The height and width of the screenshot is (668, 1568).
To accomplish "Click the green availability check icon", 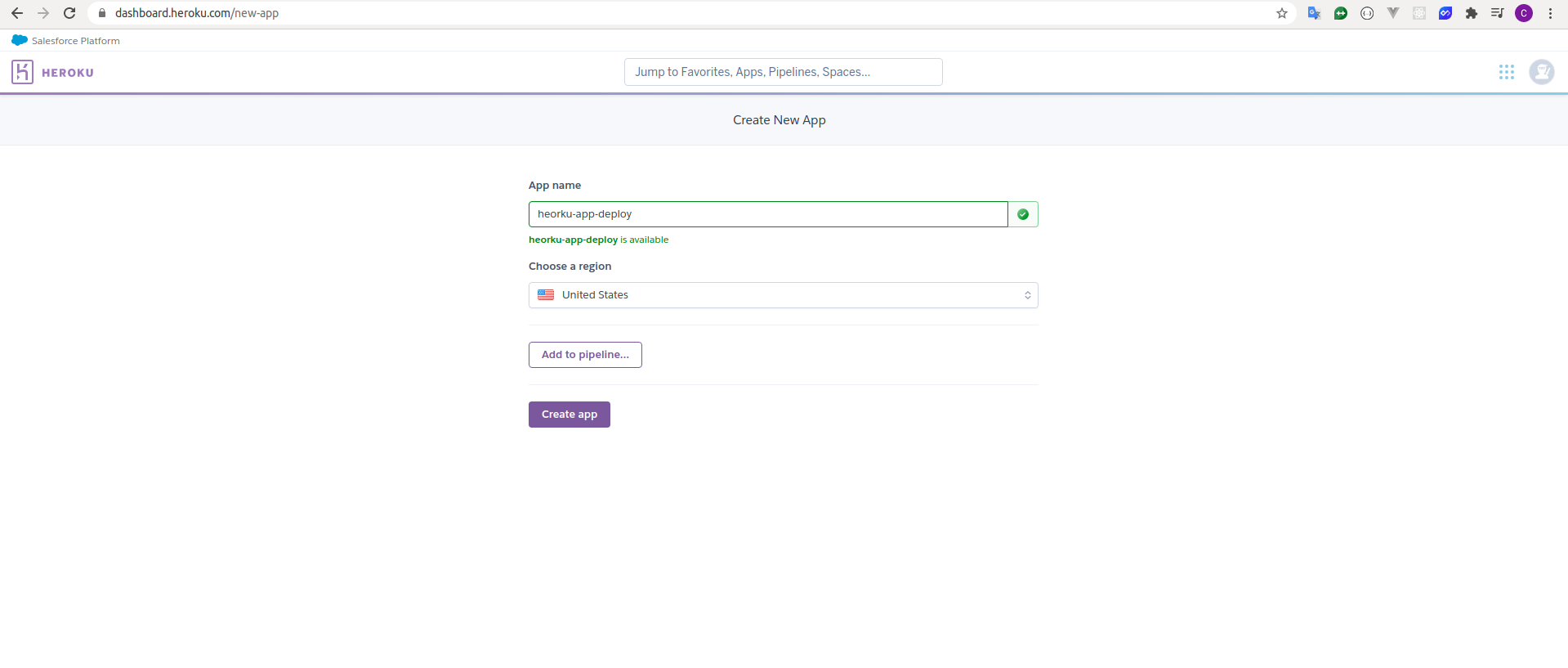I will tap(1023, 214).
